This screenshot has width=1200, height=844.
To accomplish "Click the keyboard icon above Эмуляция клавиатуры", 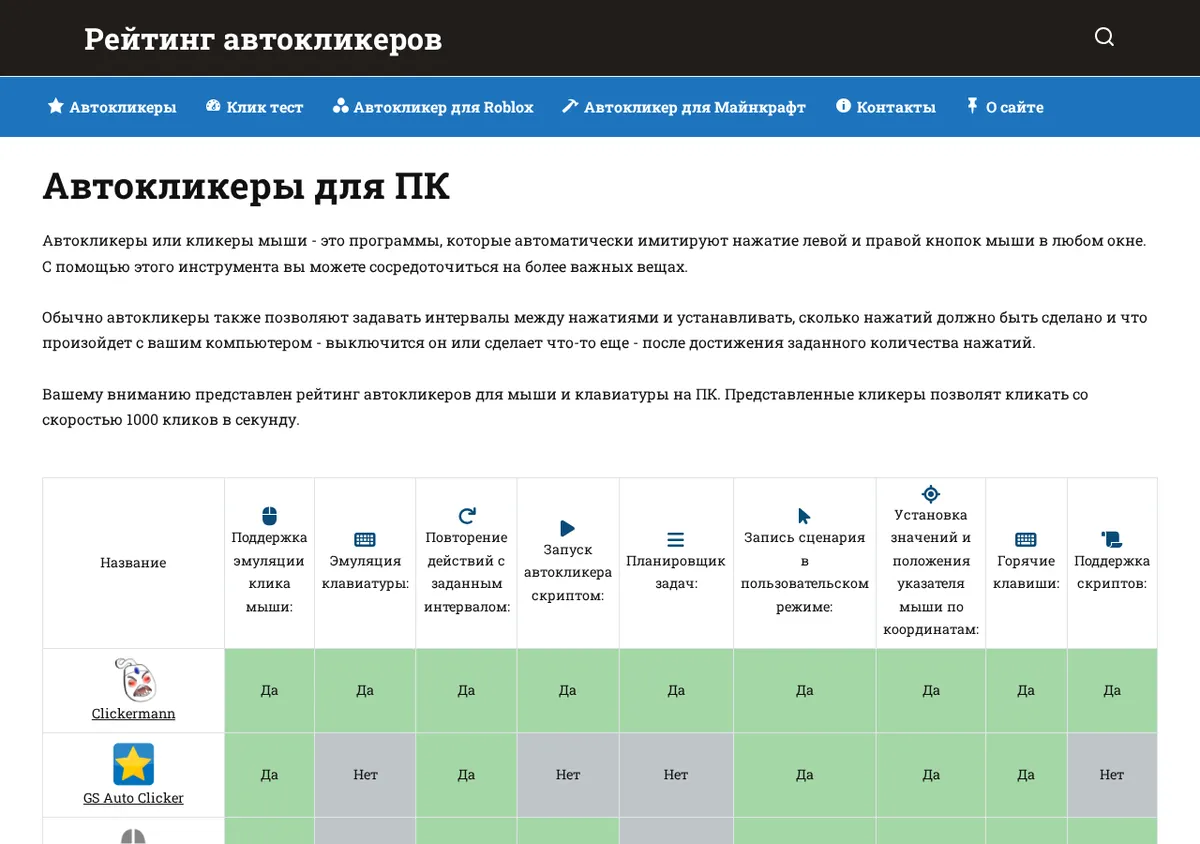I will coord(365,539).
